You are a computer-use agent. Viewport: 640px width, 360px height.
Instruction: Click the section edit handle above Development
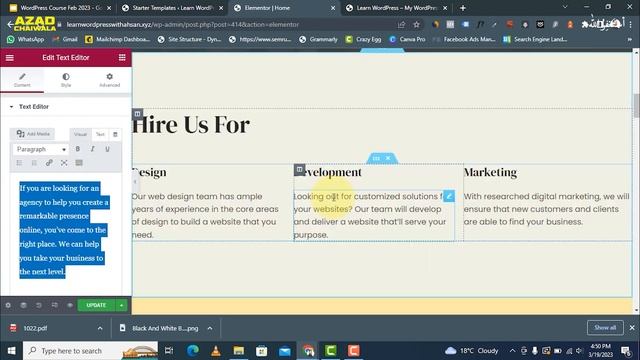tap(376, 158)
